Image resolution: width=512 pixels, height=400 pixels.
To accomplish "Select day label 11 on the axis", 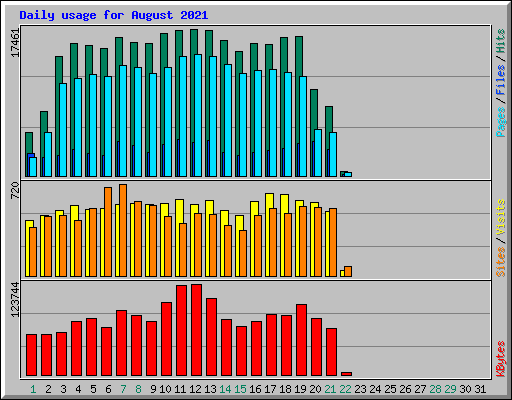I will (180, 389).
